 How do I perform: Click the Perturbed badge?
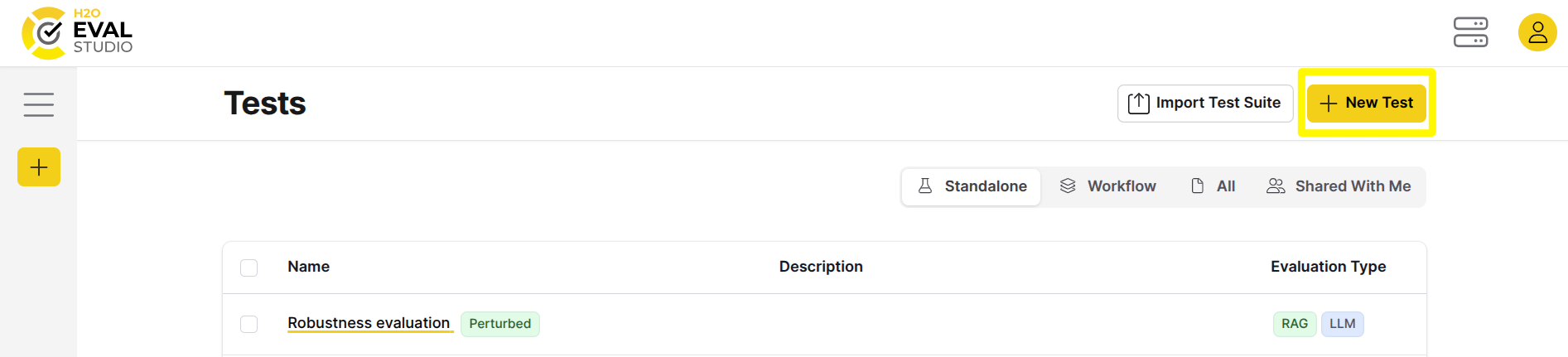coord(499,324)
